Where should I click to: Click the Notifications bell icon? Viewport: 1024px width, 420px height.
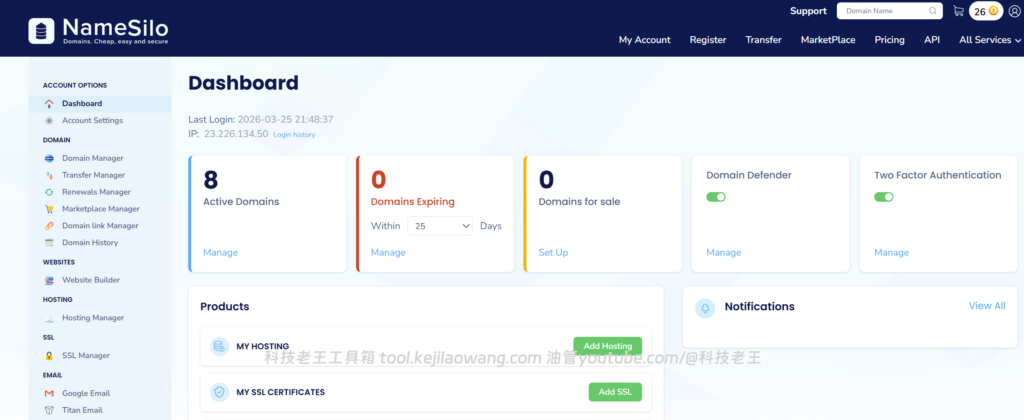(705, 308)
